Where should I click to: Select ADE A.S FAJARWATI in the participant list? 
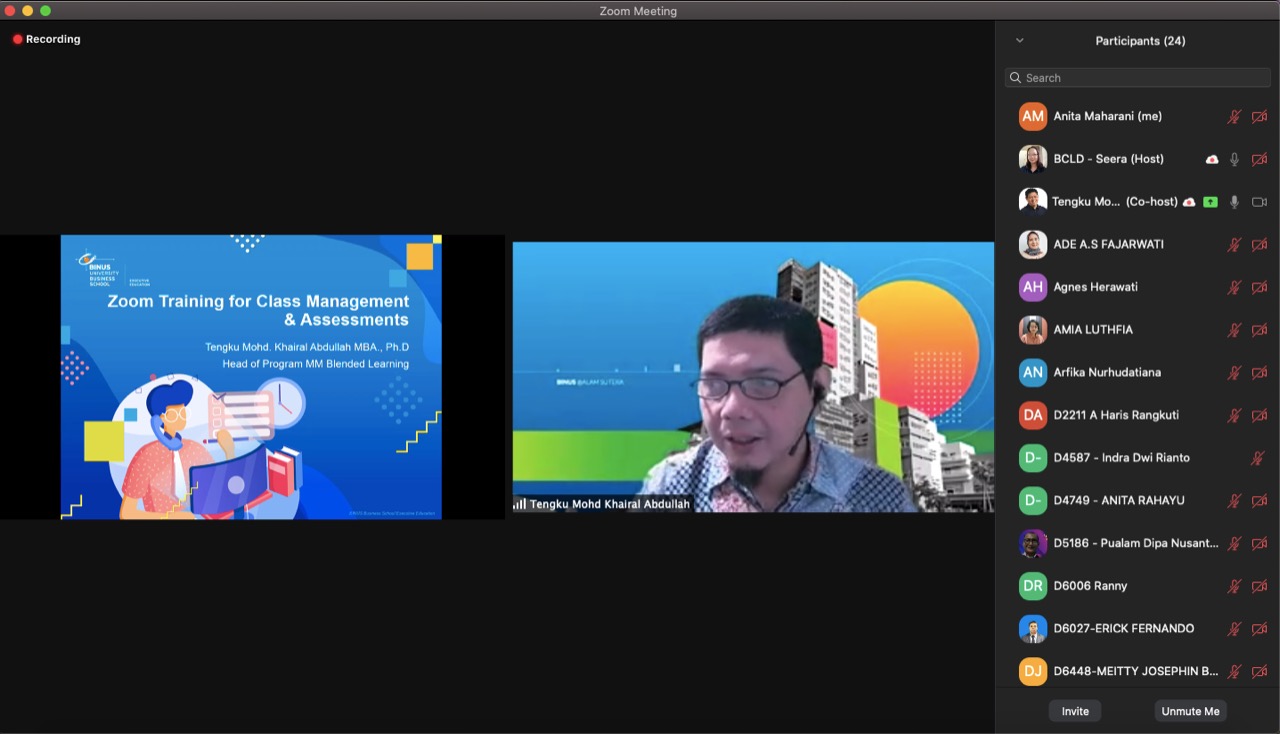point(1108,244)
